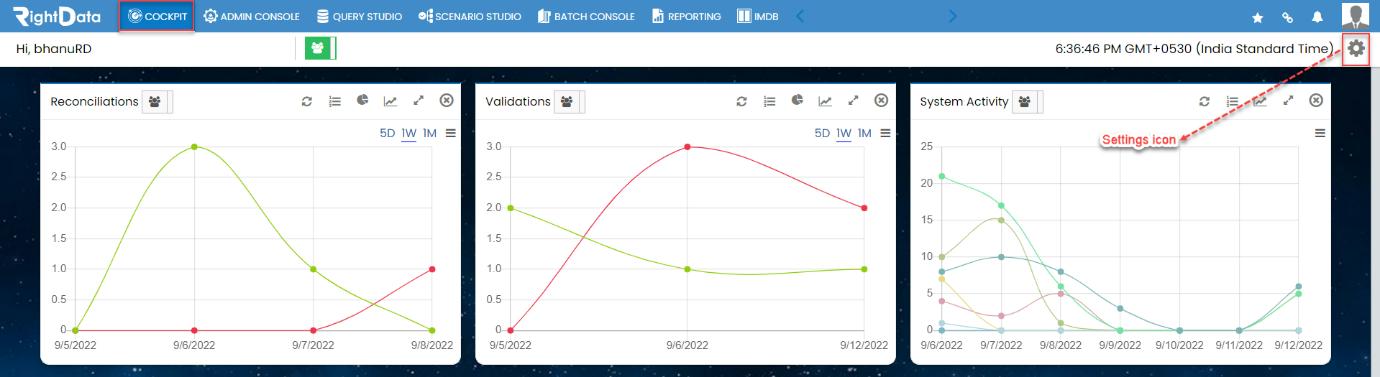The image size is (1380, 377).
Task: Move the top navigation menu left with the arrow
Action: [800, 16]
